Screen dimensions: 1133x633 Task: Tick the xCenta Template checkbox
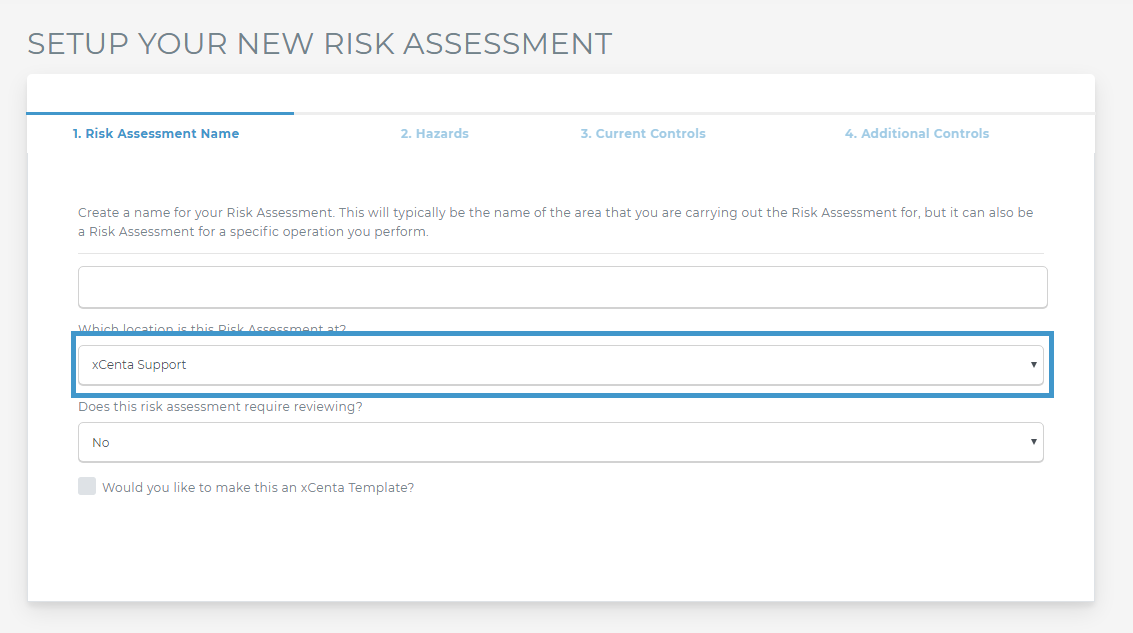87,486
